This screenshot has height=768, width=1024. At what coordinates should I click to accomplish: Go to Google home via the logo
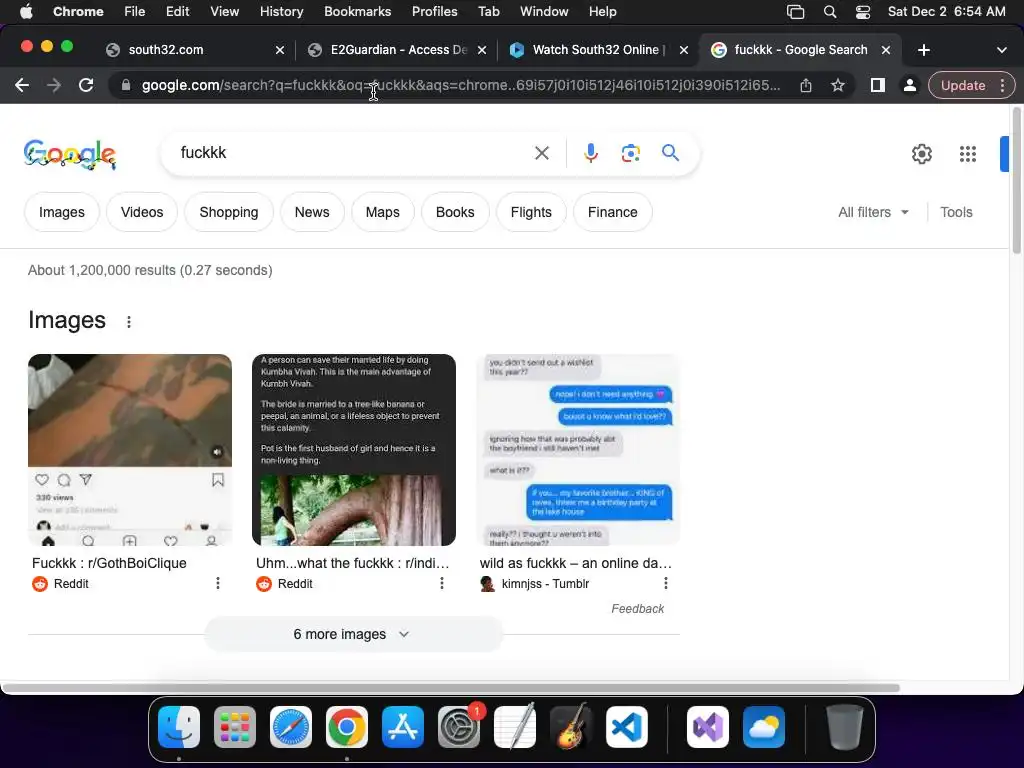[x=70, y=155]
